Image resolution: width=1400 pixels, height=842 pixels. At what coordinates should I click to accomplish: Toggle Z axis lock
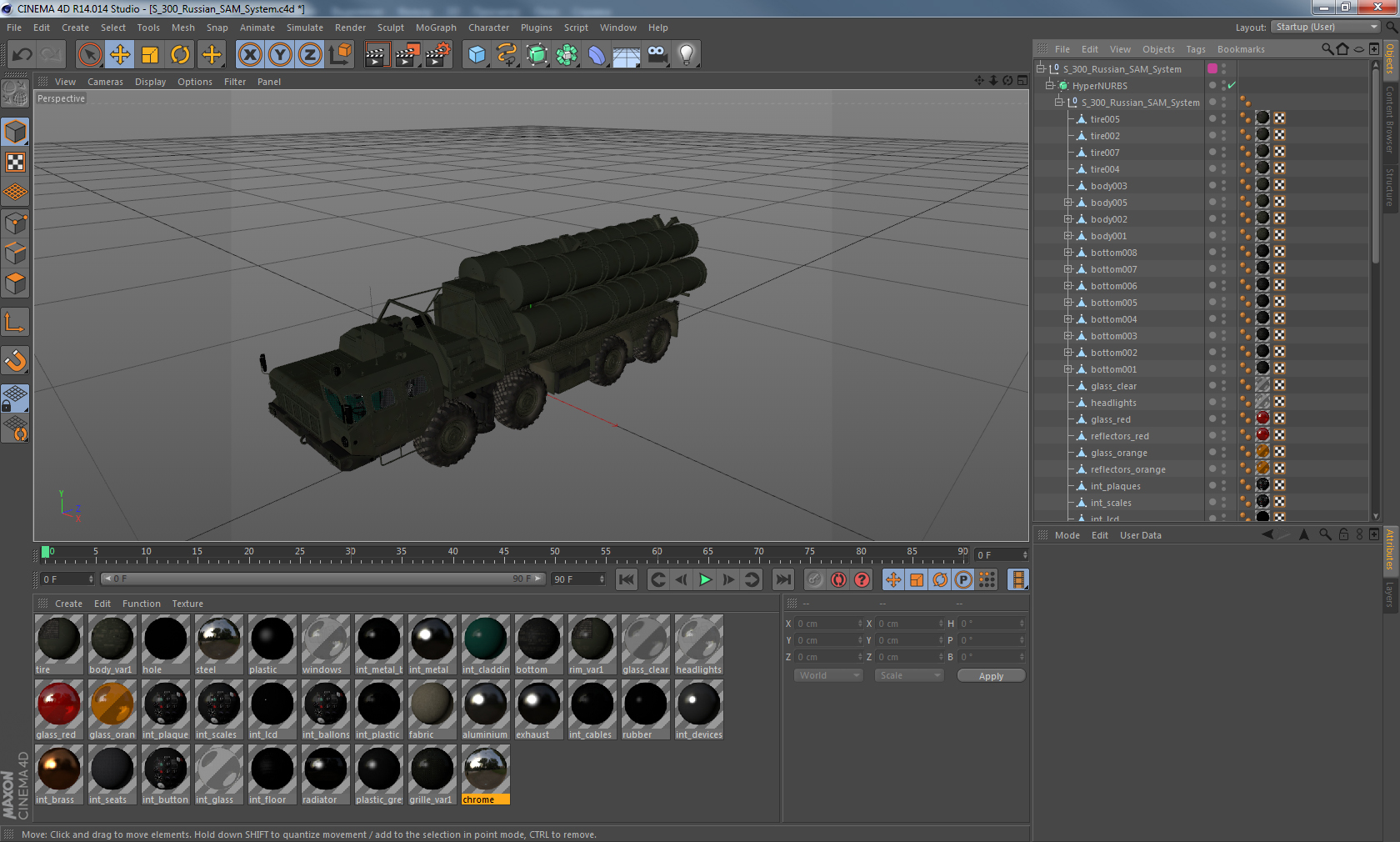pos(310,55)
